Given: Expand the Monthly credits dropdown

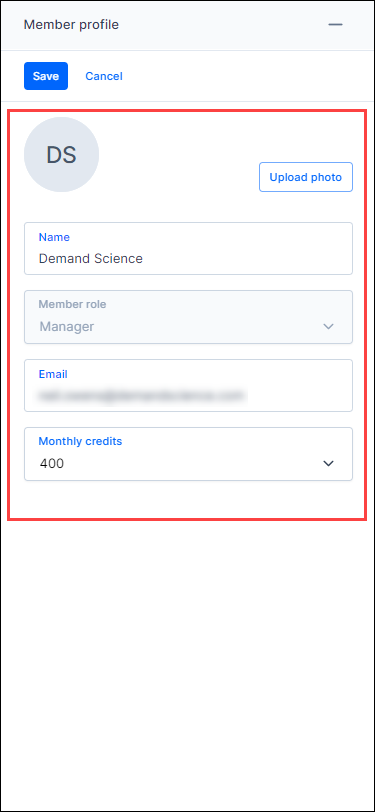Looking at the screenshot, I should pos(189,454).
